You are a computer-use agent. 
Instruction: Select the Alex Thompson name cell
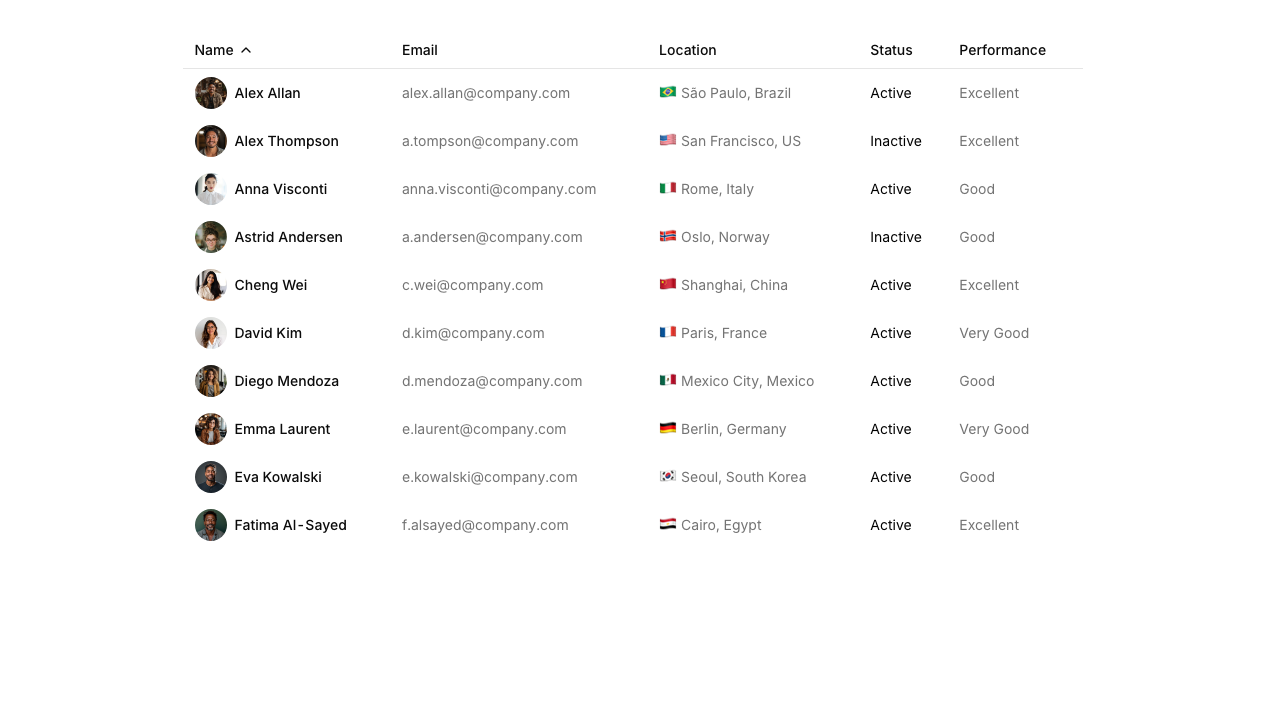click(287, 141)
